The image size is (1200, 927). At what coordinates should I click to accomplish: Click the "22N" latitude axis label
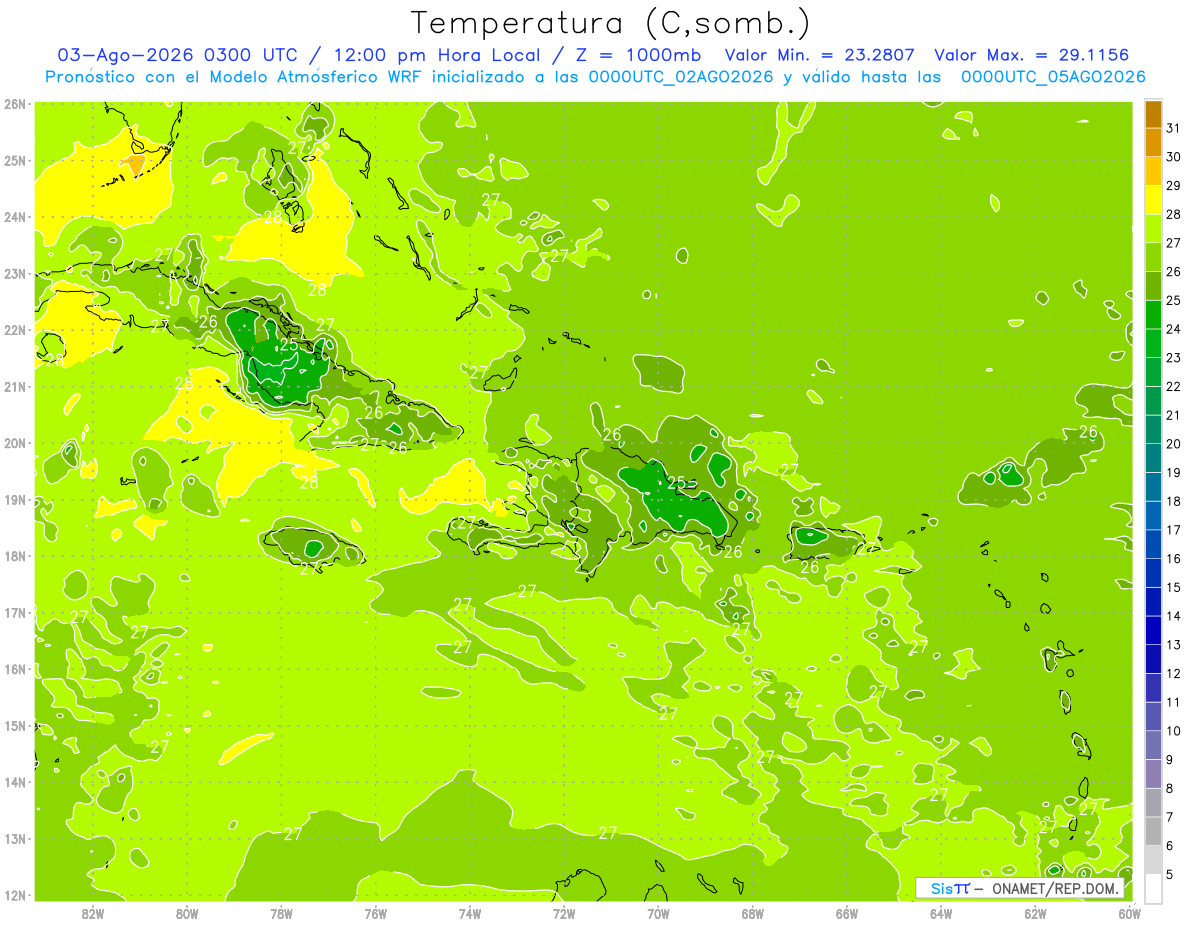(x=15, y=330)
